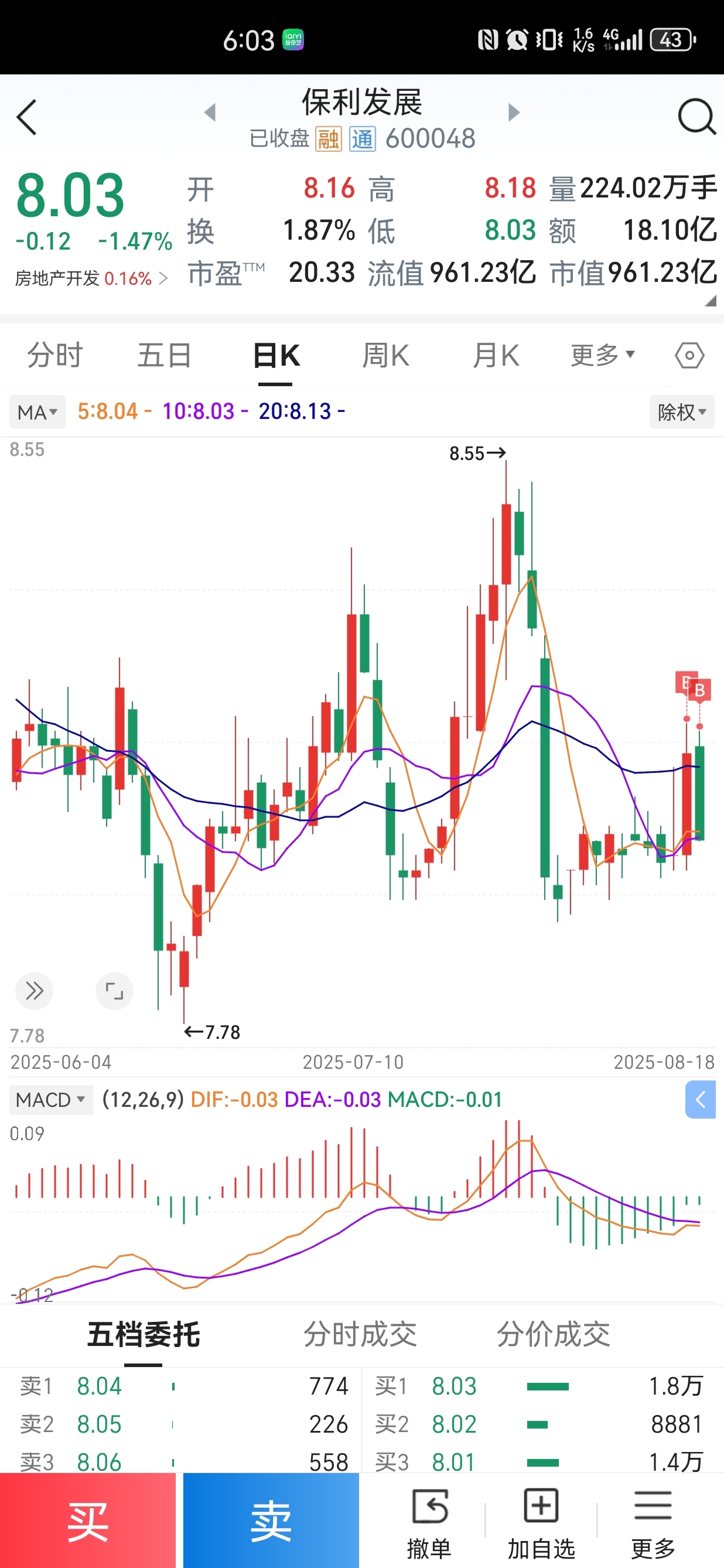This screenshot has width=724, height=1568.
Task: Open 房地产开发 sector link
Action: pyautogui.click(x=91, y=279)
